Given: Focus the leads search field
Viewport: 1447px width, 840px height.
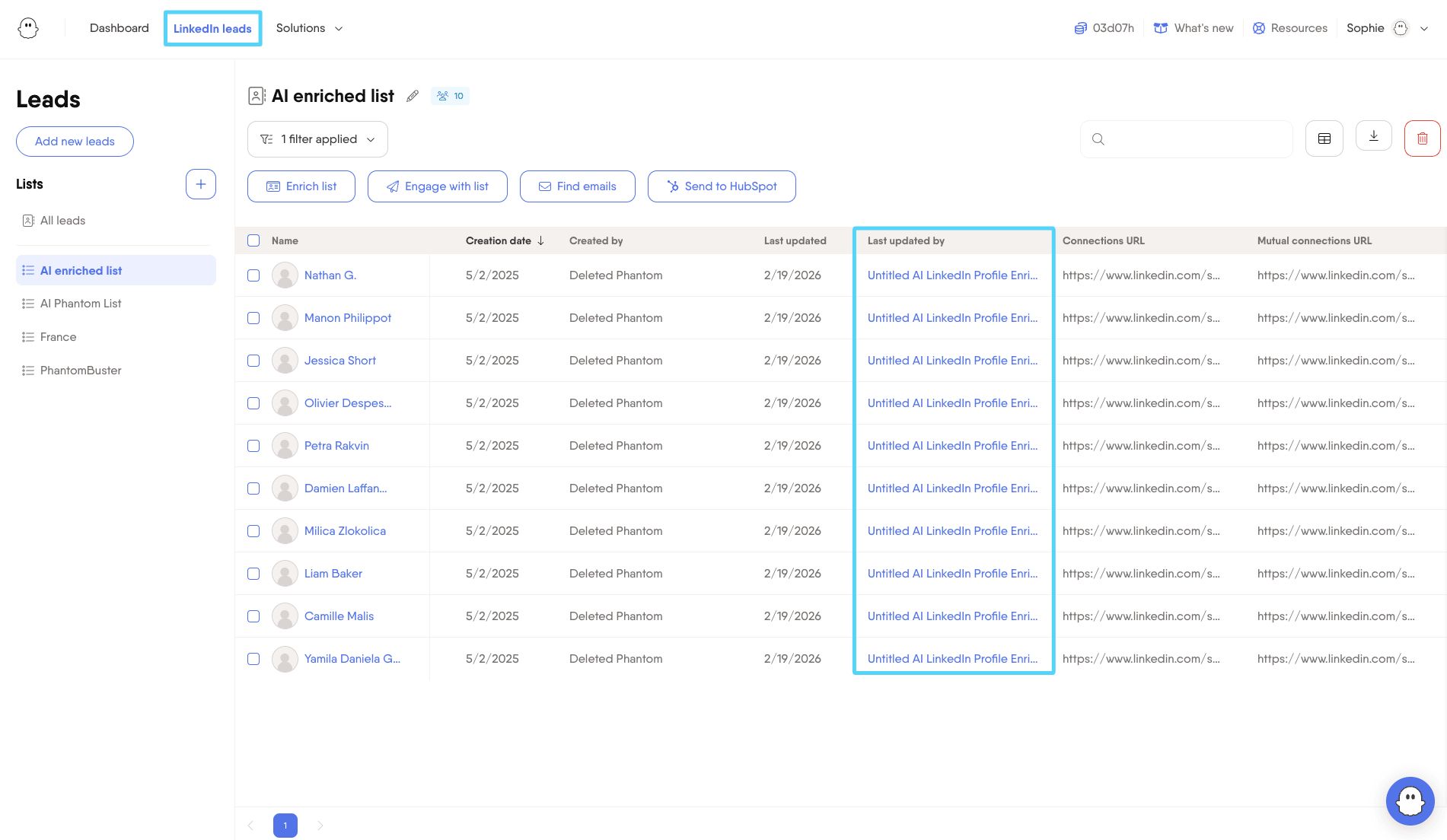Looking at the screenshot, I should pos(1187,139).
